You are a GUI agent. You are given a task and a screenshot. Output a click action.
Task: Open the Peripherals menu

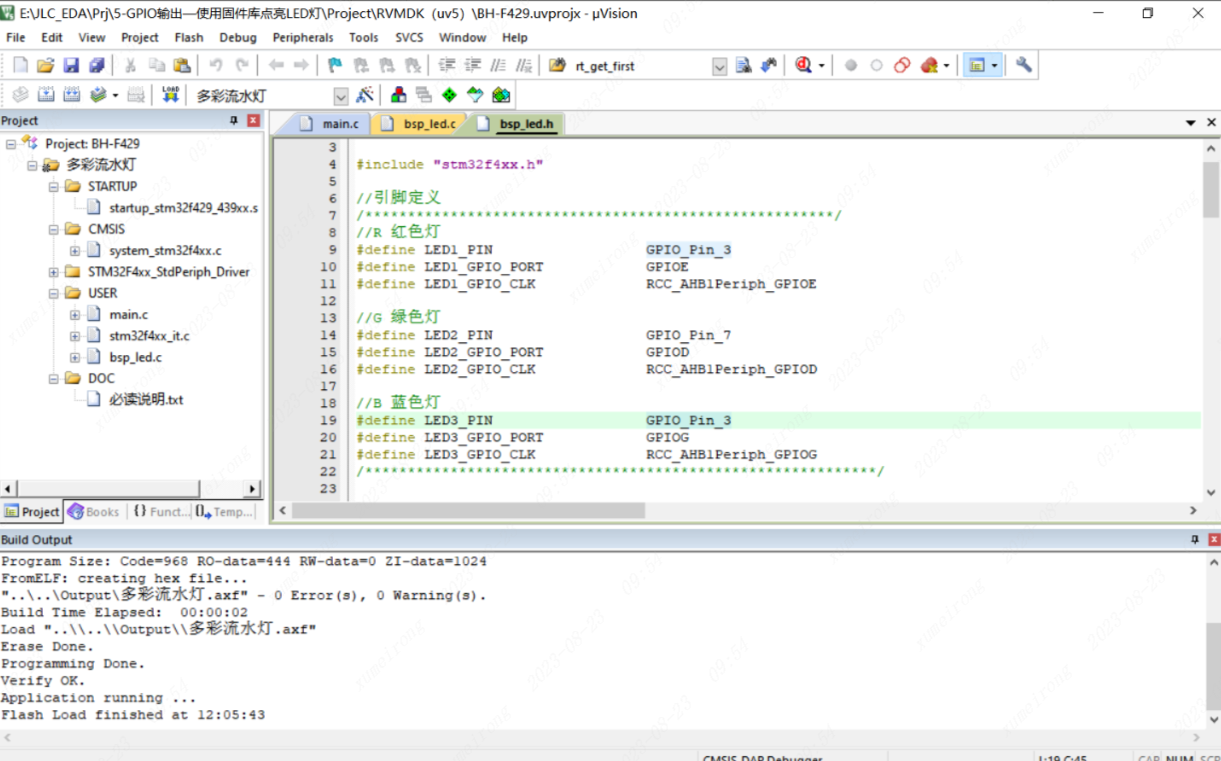(302, 37)
